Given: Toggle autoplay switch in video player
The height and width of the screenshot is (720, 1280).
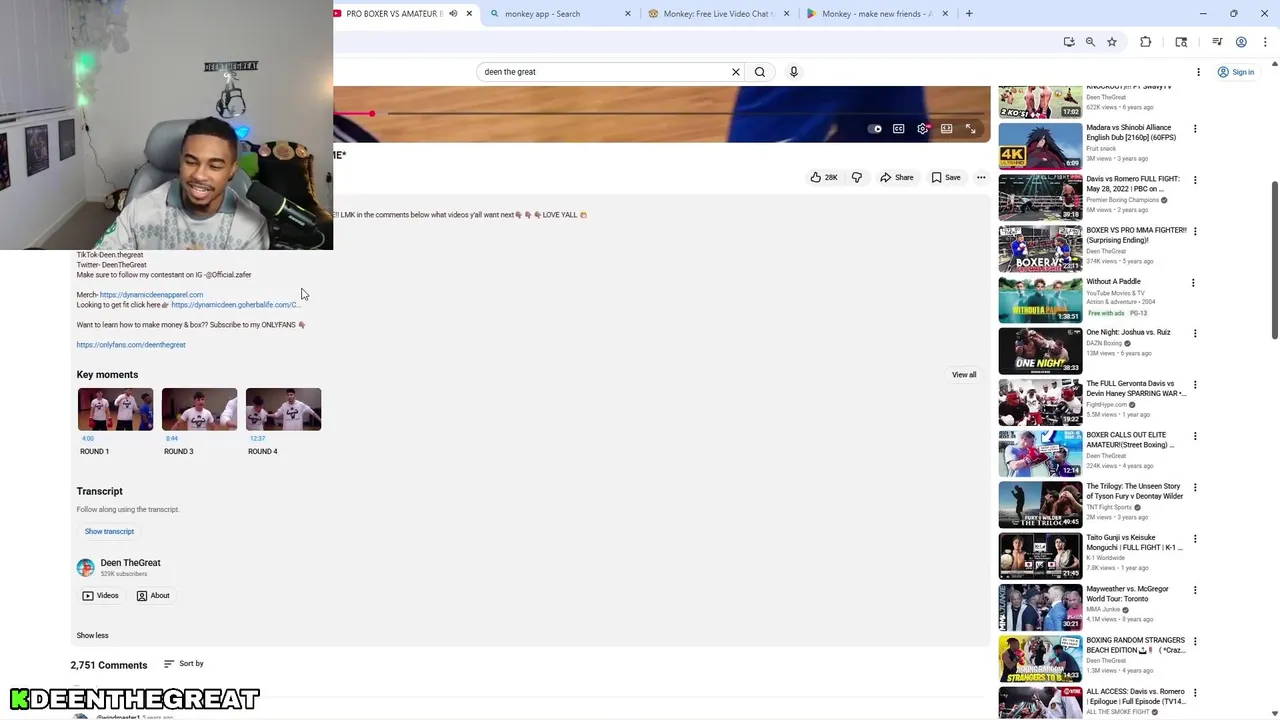Looking at the screenshot, I should point(875,129).
